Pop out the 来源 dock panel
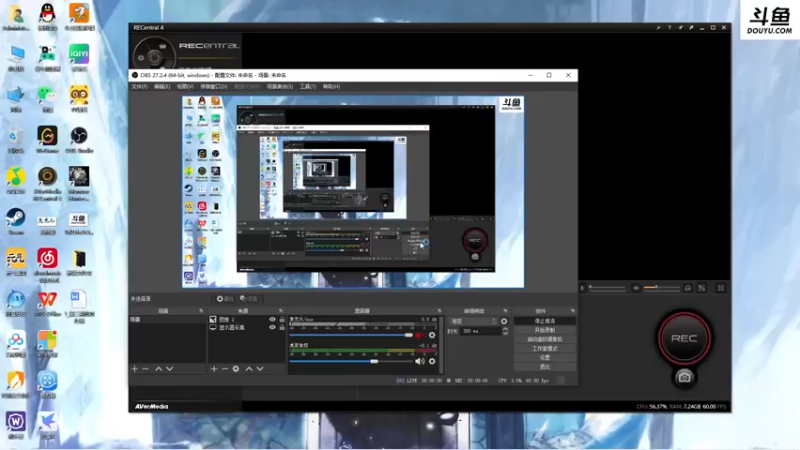 pos(281,311)
